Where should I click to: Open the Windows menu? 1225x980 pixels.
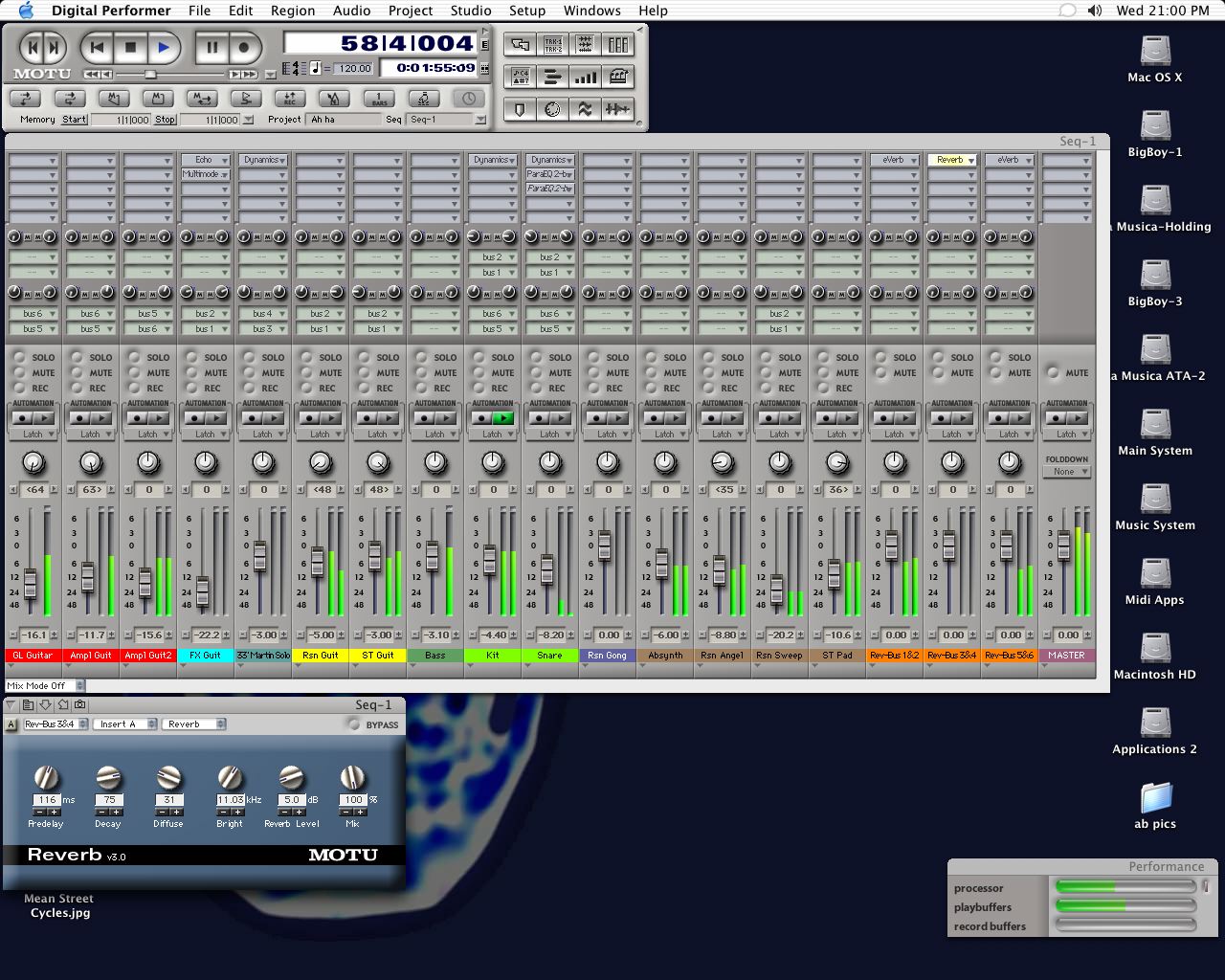click(x=591, y=11)
